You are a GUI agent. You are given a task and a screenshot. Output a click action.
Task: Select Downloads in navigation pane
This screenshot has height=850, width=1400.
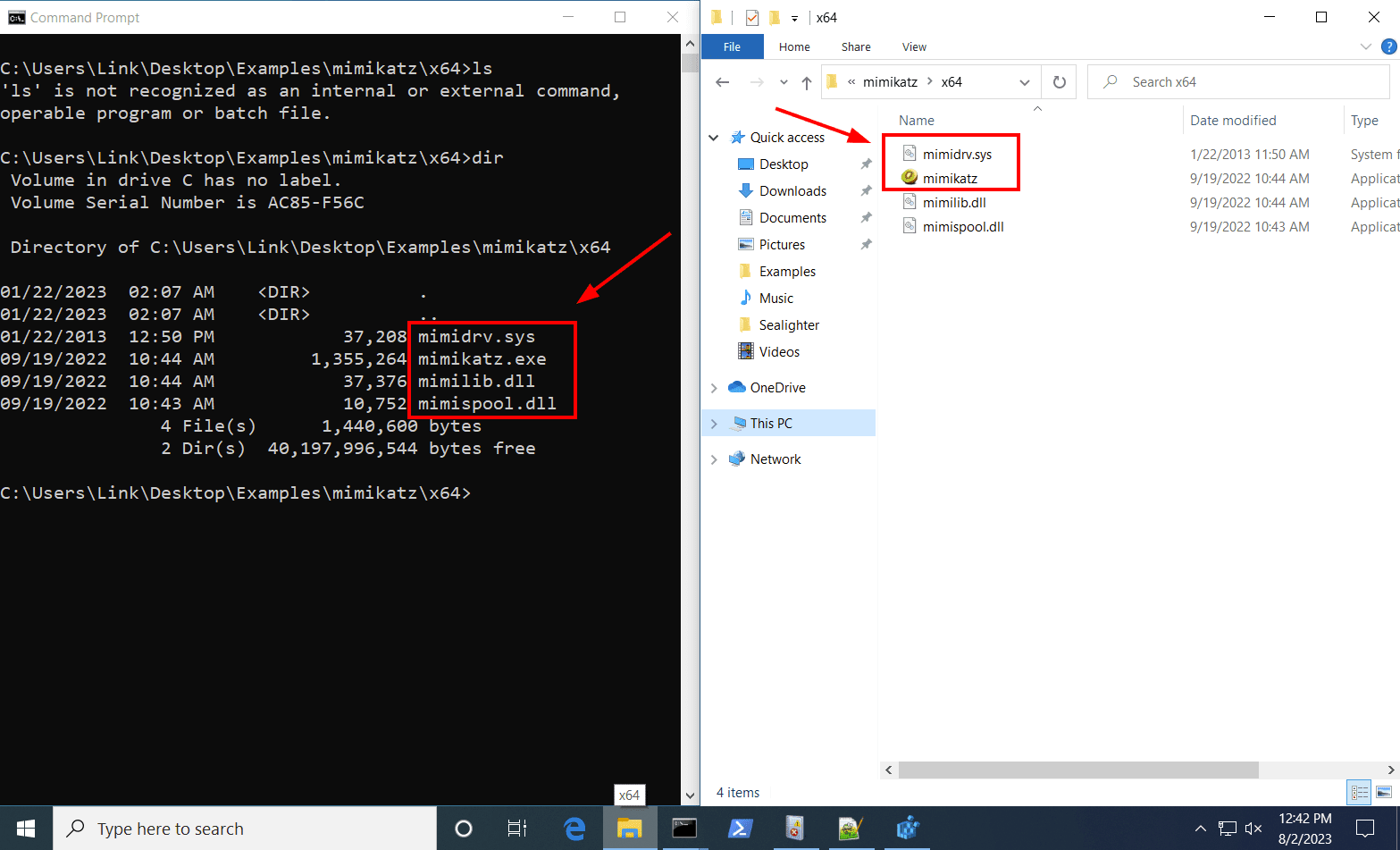pos(792,191)
